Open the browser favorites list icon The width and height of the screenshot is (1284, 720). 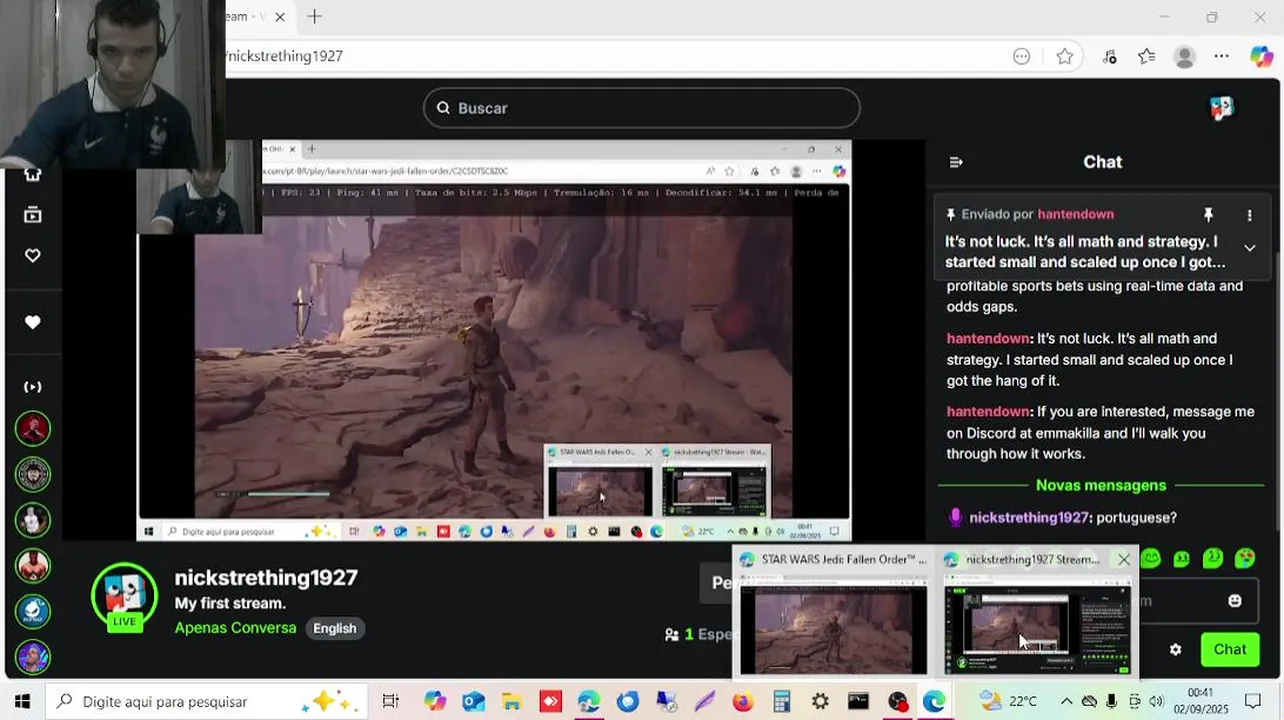click(x=1146, y=57)
